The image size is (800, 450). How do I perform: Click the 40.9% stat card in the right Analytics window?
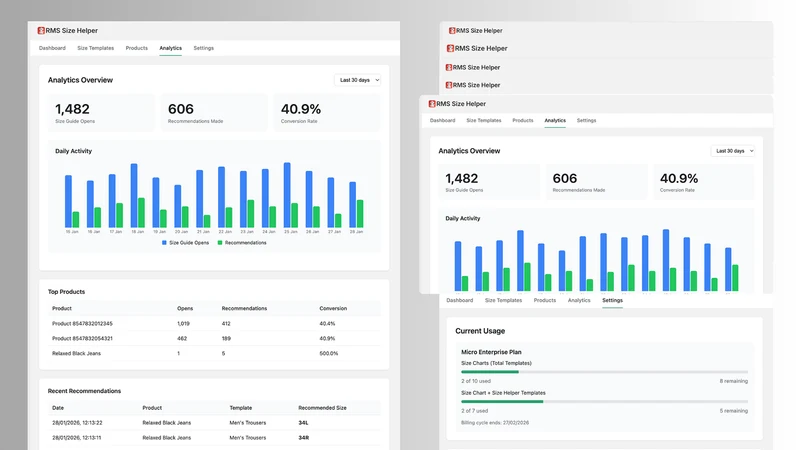tap(704, 182)
